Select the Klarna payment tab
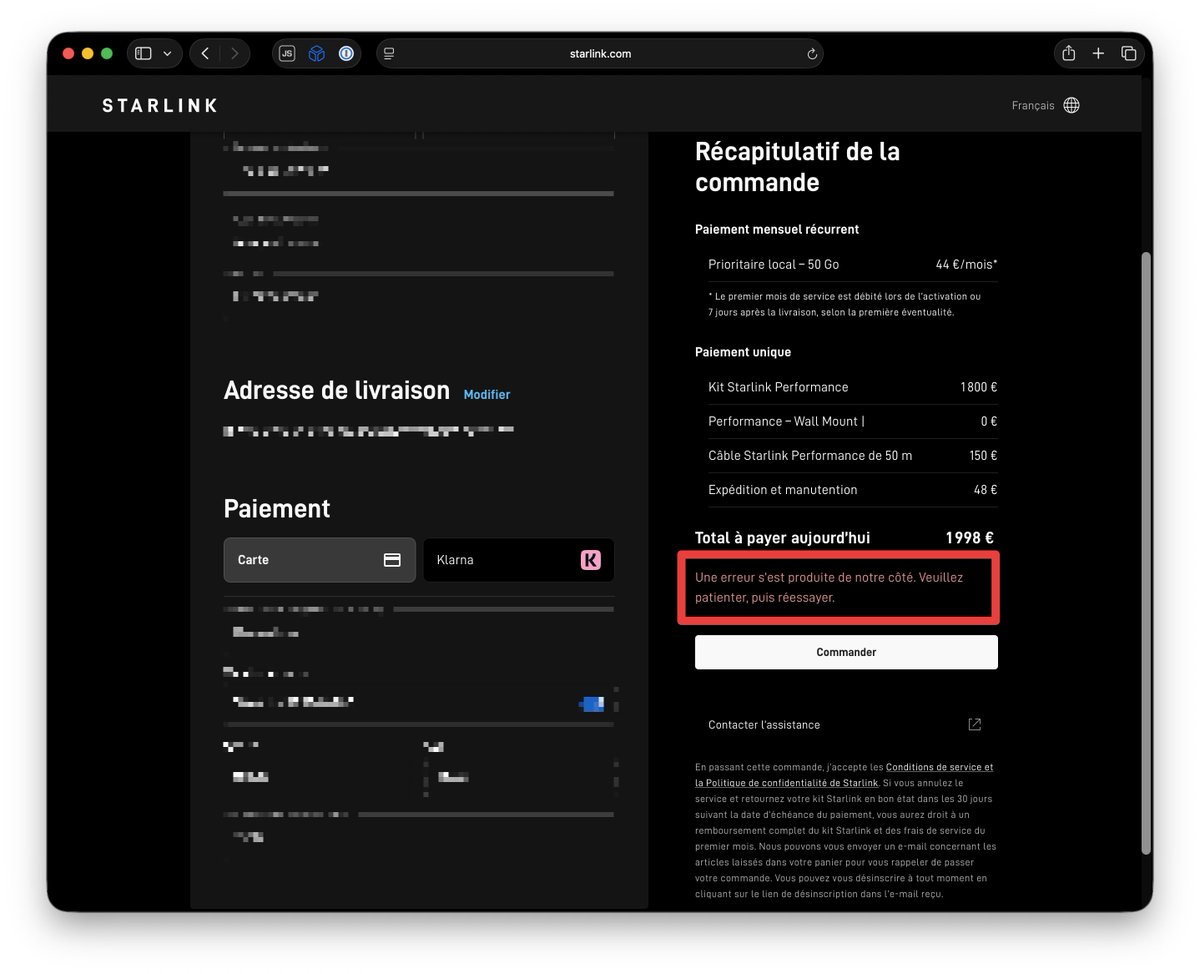The width and height of the screenshot is (1200, 974). 518,560
